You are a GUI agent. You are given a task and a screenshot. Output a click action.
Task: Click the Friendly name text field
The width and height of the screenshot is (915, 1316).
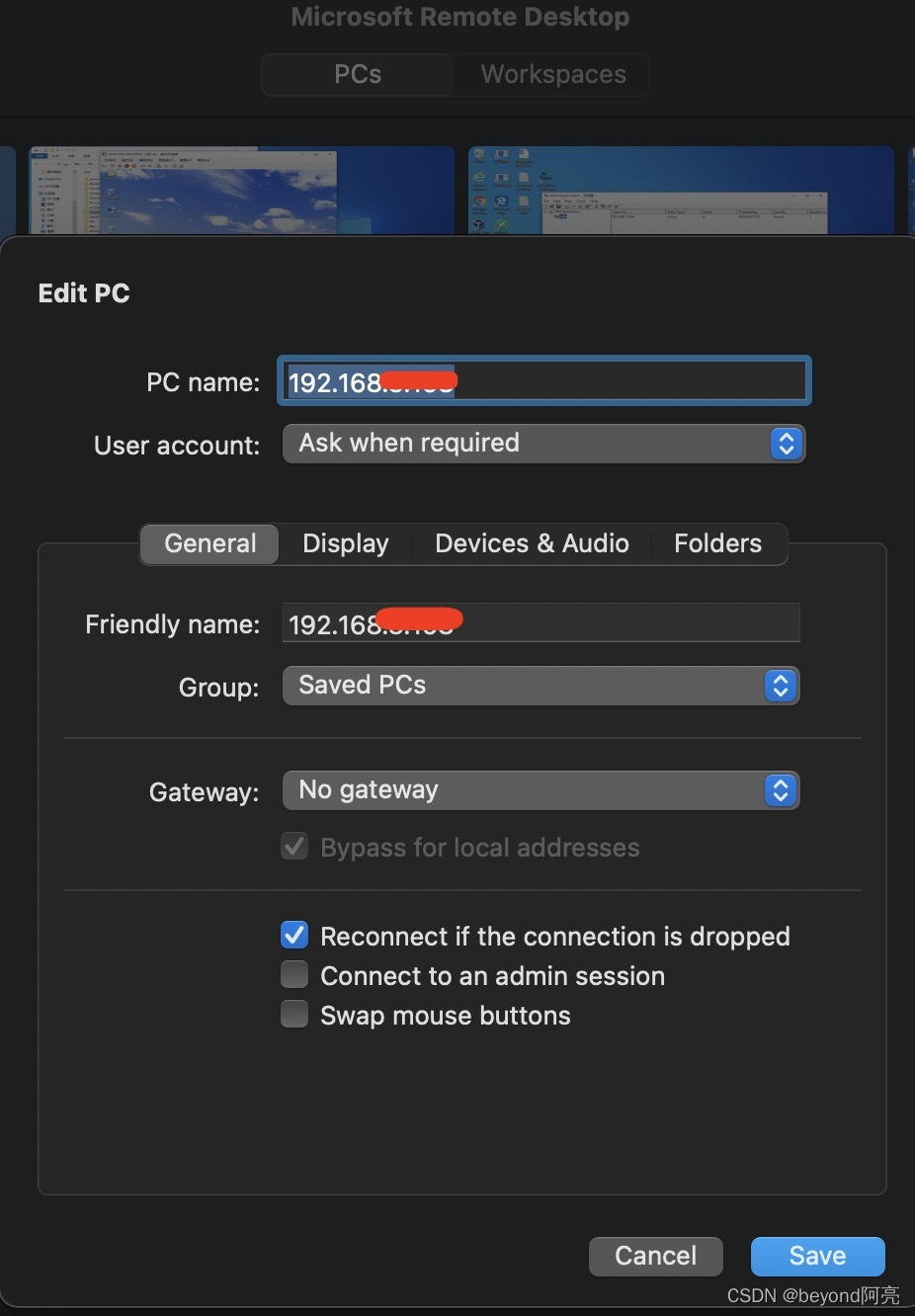(x=541, y=623)
